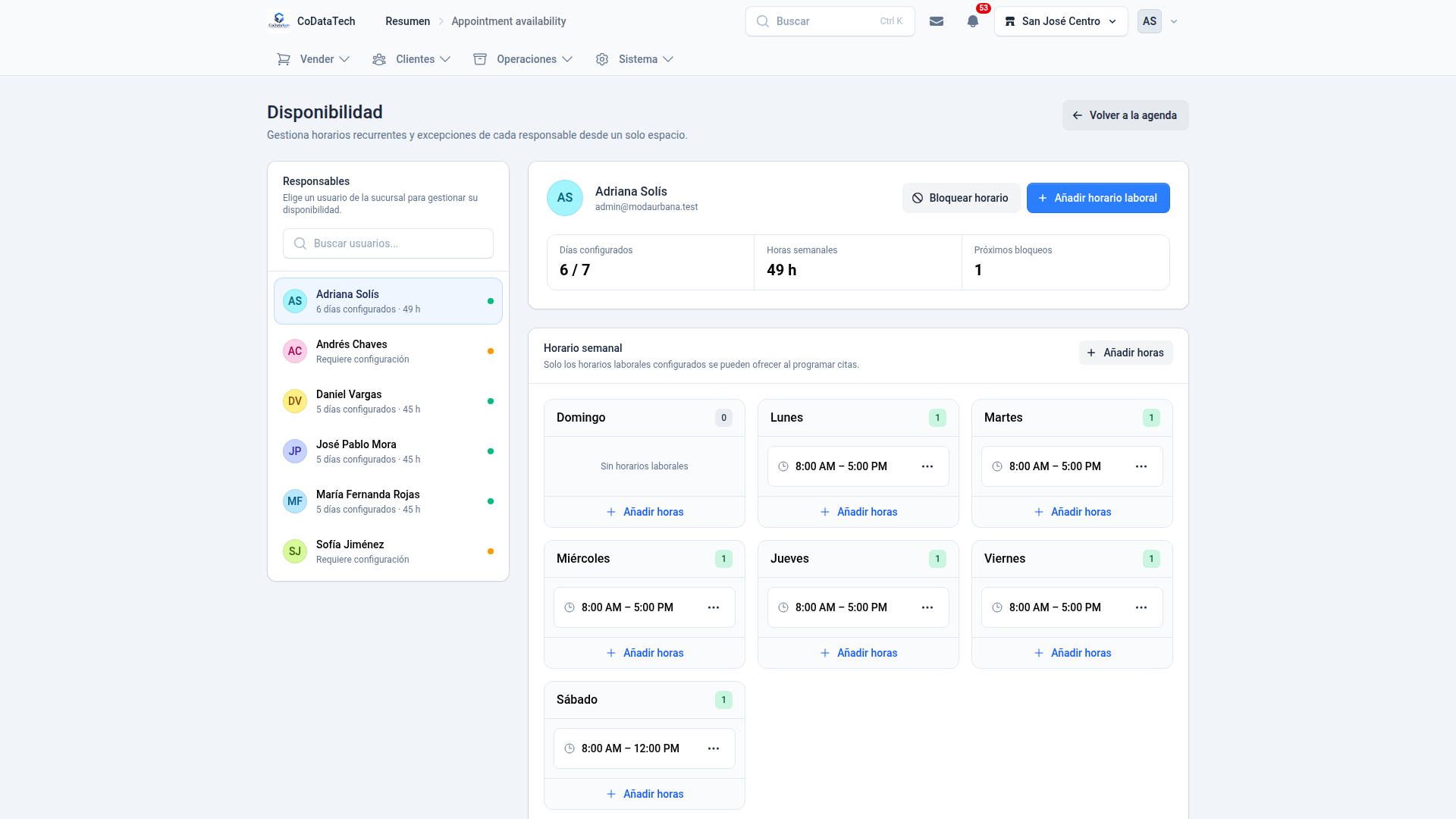The width and height of the screenshot is (1456, 819).
Task: Click the Domingo count badge showing 0
Action: tap(723, 418)
